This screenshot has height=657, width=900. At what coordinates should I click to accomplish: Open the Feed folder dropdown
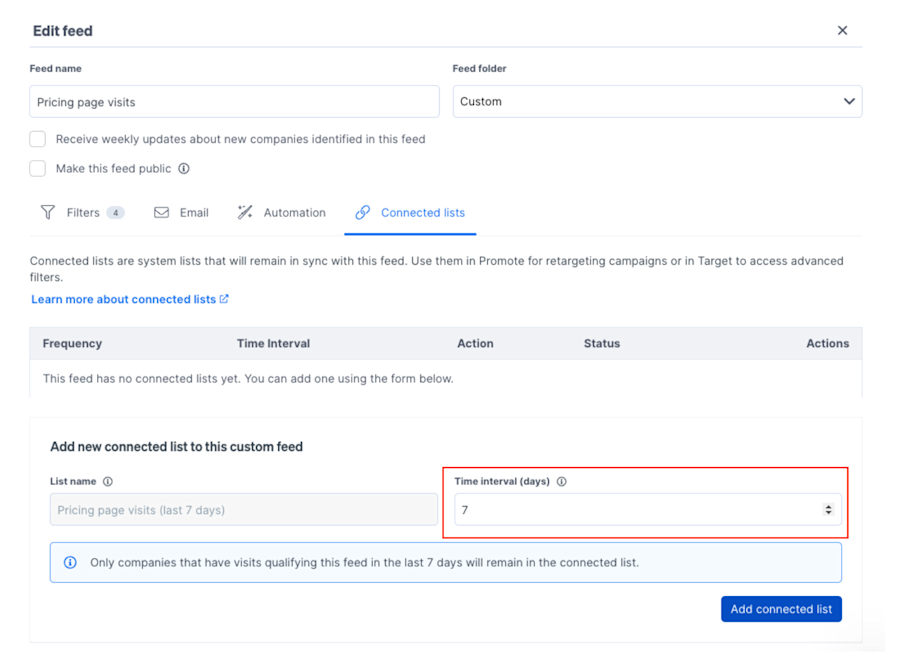[x=657, y=101]
